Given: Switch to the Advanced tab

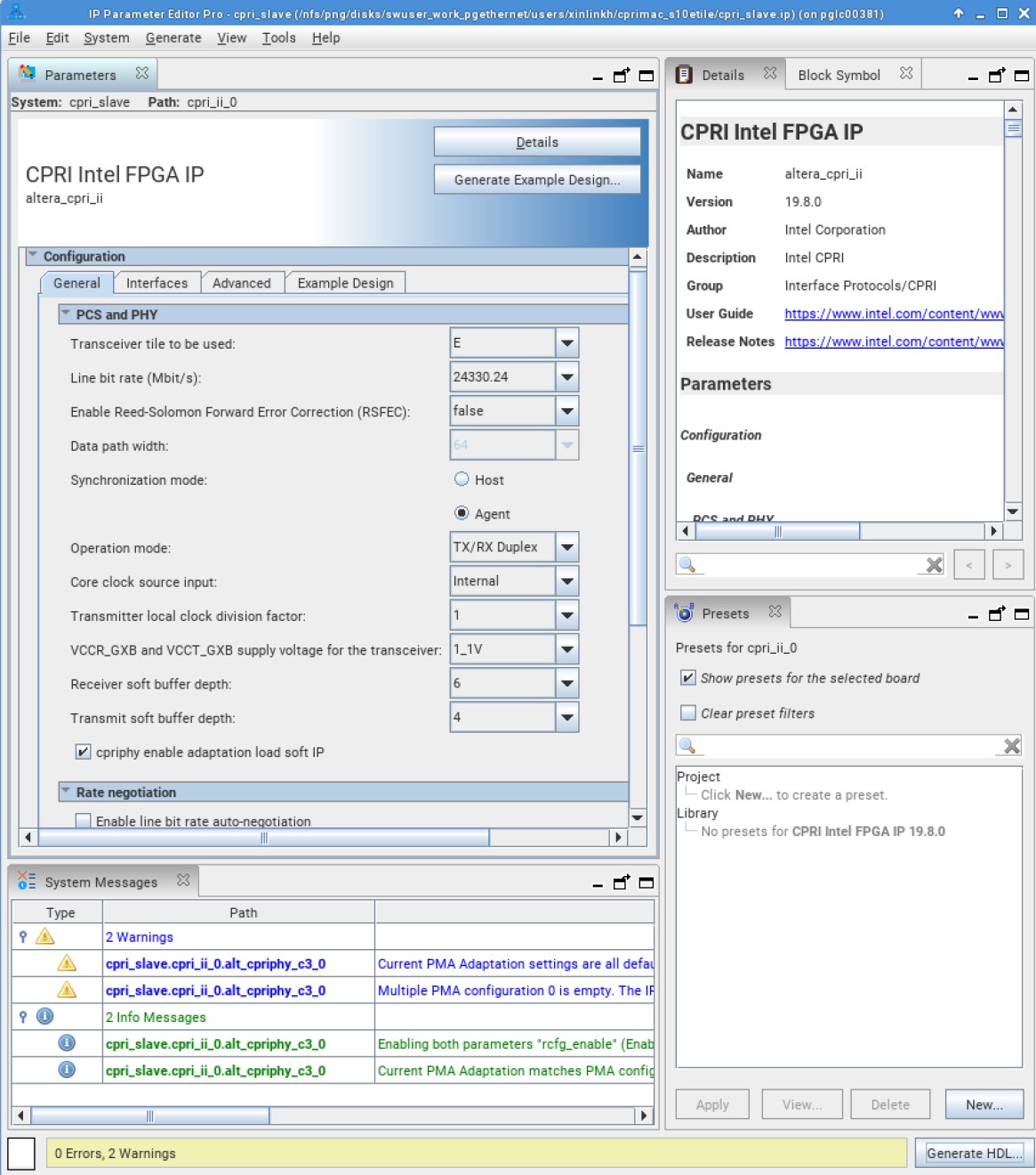Looking at the screenshot, I should click(241, 283).
